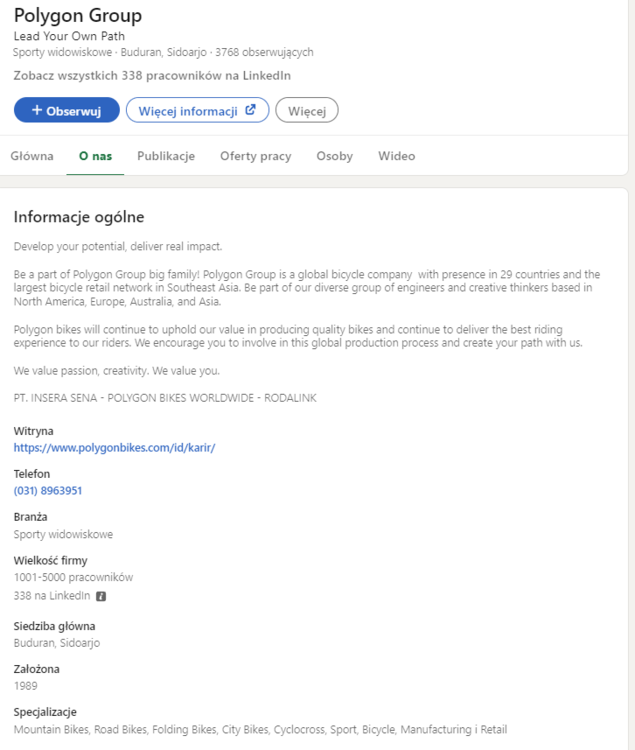635x750 pixels.
Task: Click the phone number (031) 8963951
Action: (x=48, y=491)
